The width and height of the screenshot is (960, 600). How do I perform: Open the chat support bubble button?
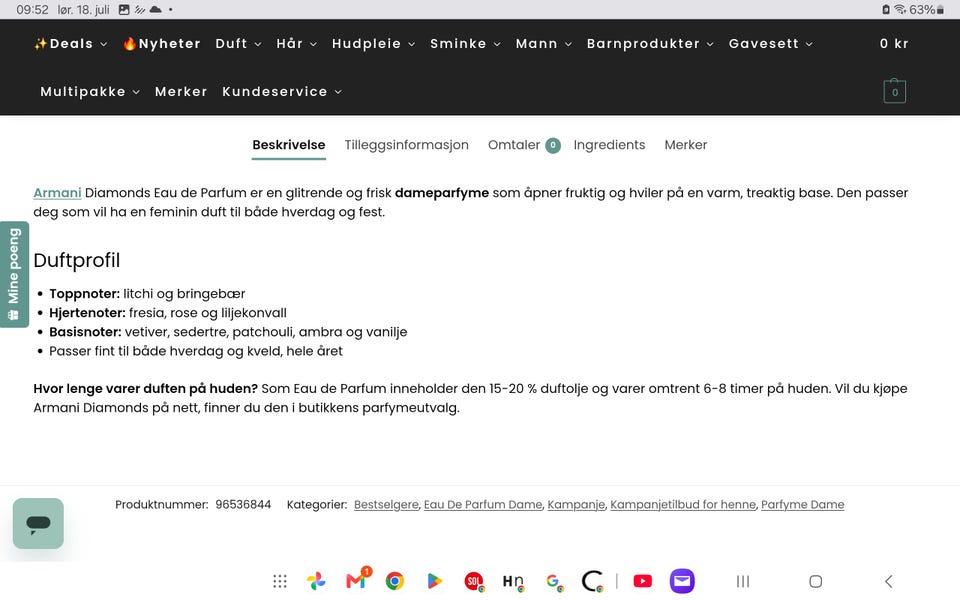tap(38, 523)
